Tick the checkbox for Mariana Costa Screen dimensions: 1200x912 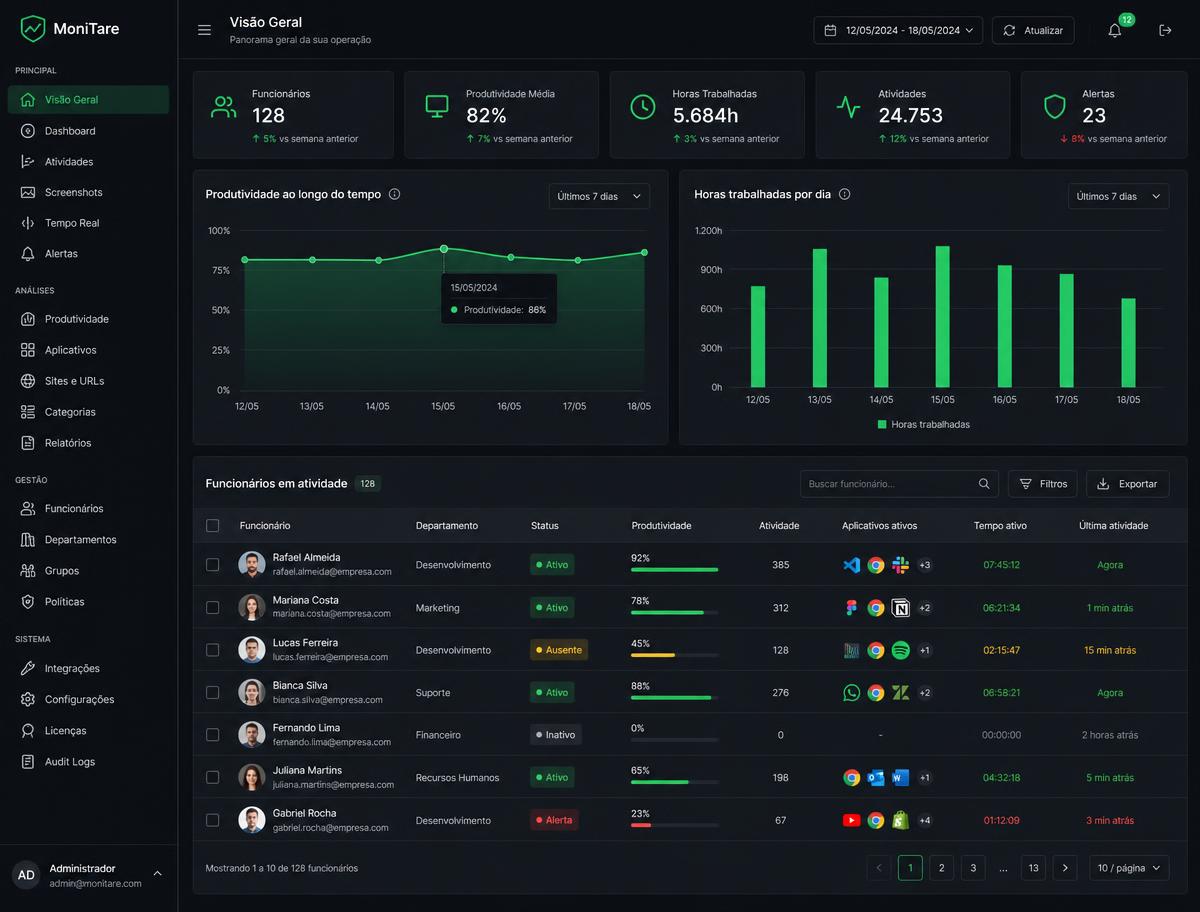[212, 607]
